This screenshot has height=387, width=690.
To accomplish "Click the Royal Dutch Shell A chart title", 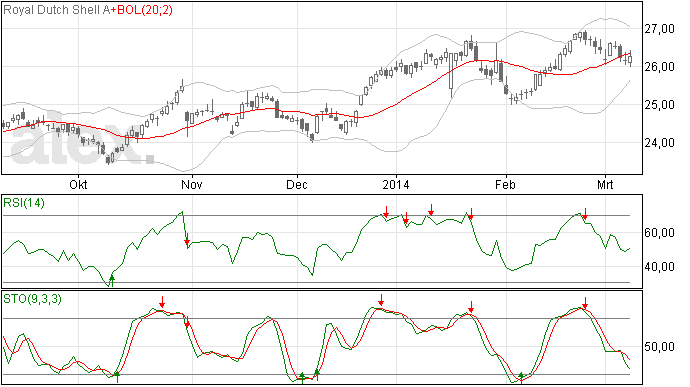I will [57, 10].
